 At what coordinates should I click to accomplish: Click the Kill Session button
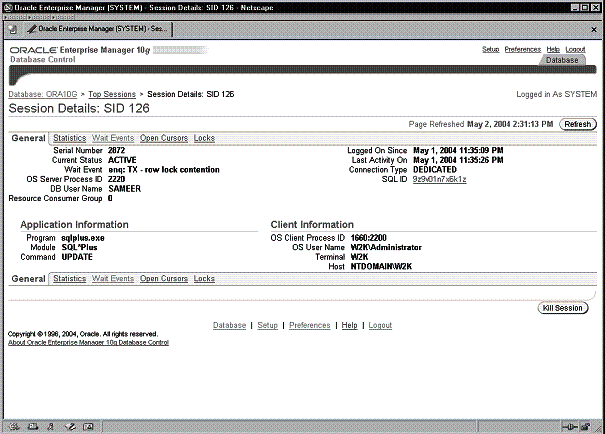click(x=563, y=308)
